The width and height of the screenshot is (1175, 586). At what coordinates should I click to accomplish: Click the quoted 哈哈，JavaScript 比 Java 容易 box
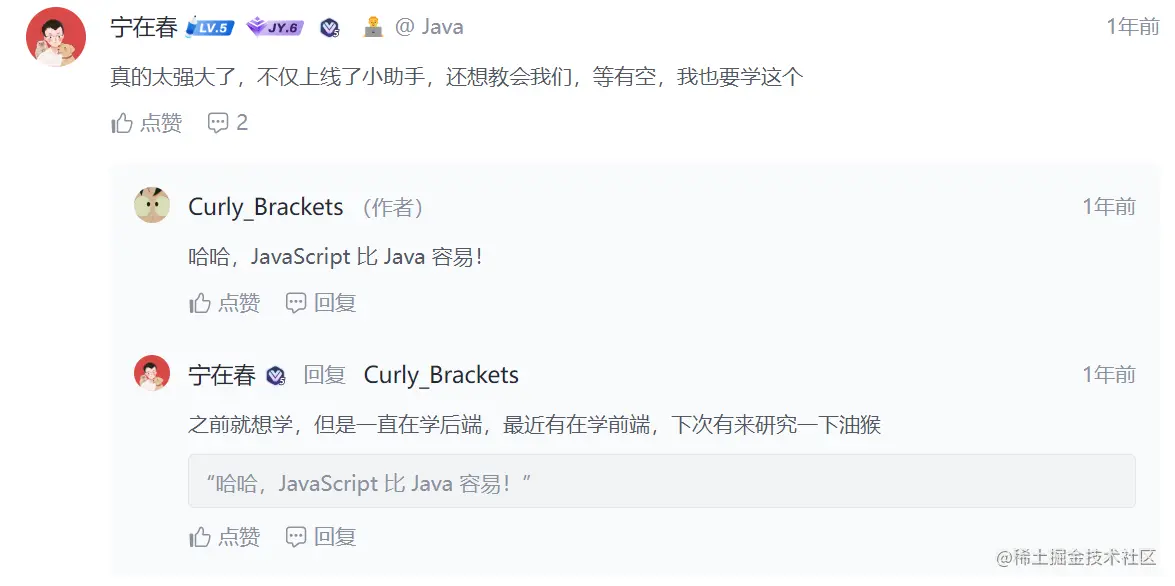point(662,481)
